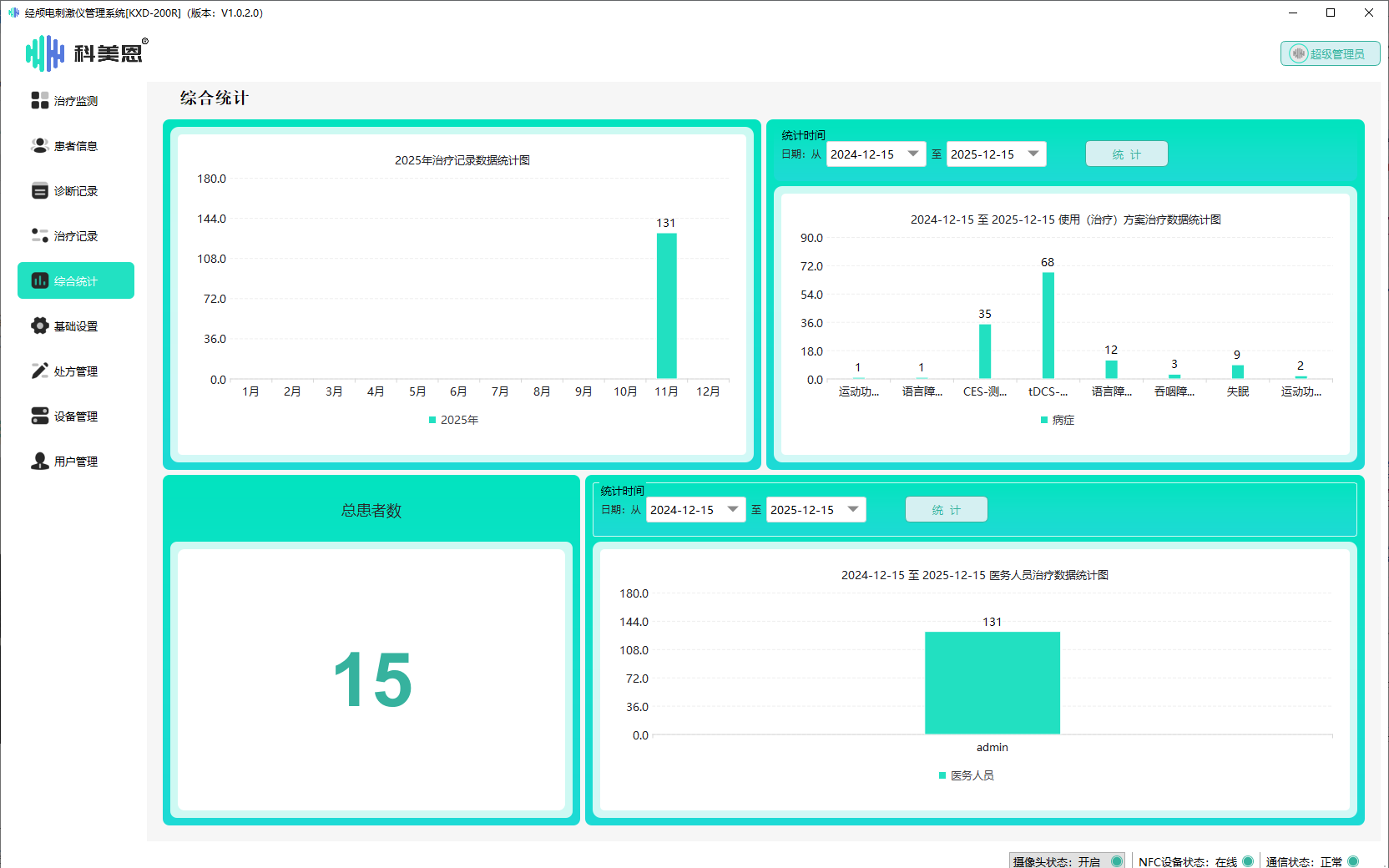
Task: Click the diagnosis records icon
Action: [x=39, y=191]
